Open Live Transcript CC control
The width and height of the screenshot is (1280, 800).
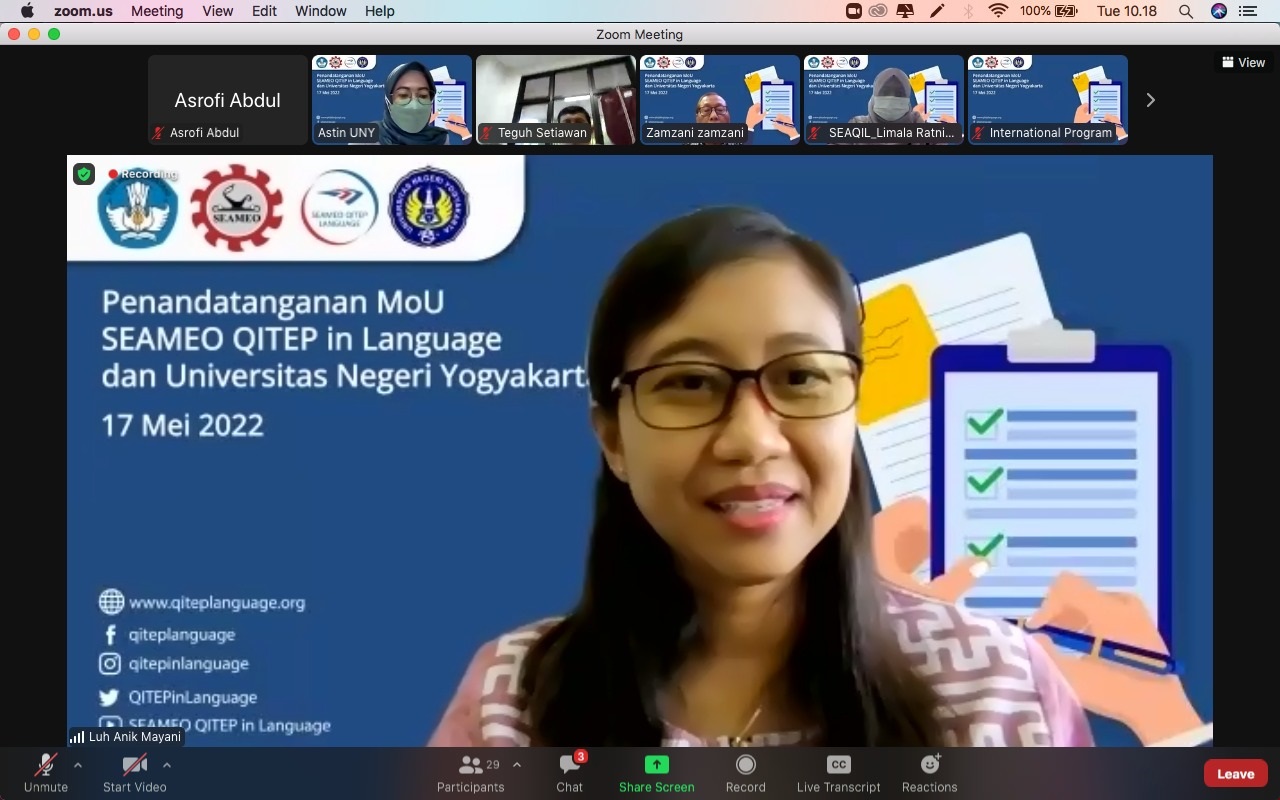tap(838, 773)
